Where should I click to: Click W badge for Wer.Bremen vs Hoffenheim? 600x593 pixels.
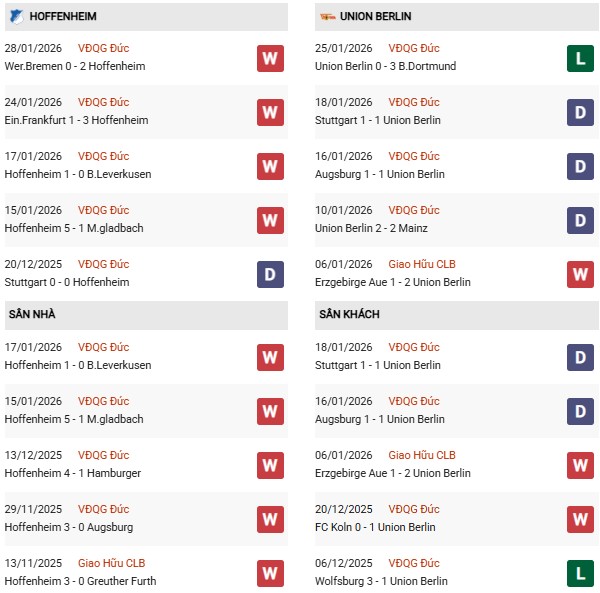(270, 58)
